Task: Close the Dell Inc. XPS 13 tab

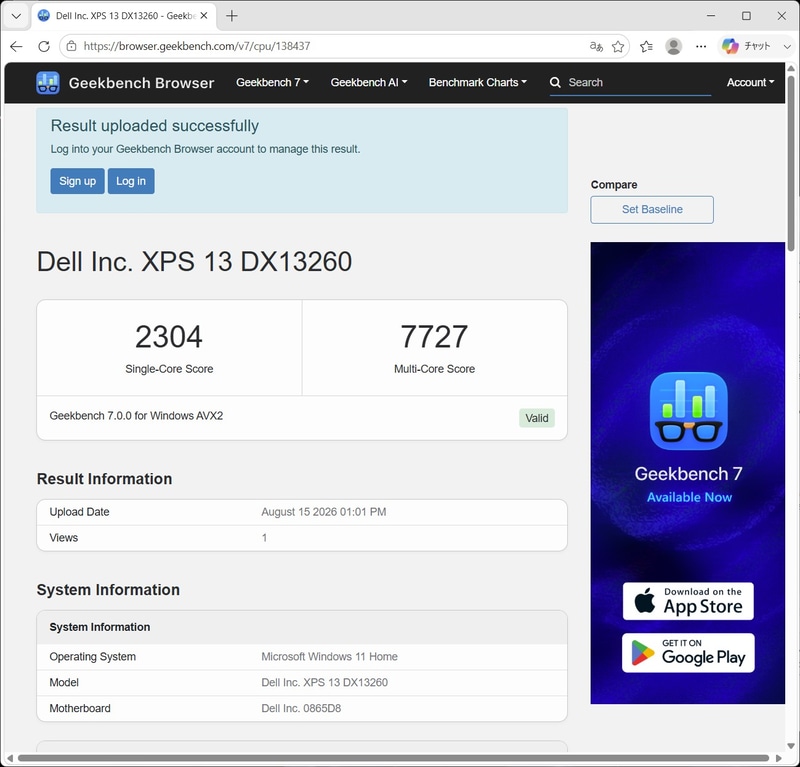Action: pos(204,16)
